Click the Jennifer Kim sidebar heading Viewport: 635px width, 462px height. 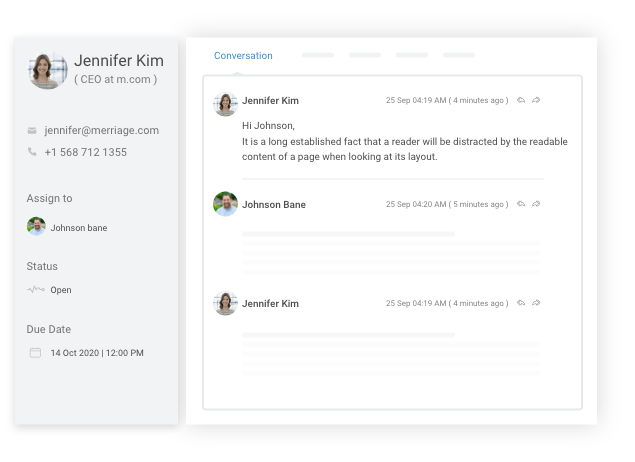119,61
